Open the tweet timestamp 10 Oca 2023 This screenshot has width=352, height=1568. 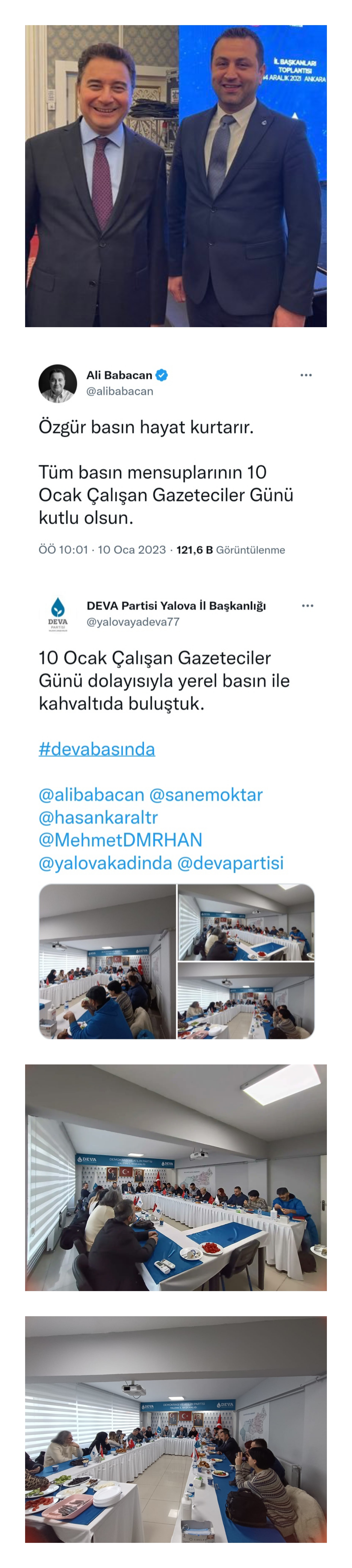[x=131, y=550]
